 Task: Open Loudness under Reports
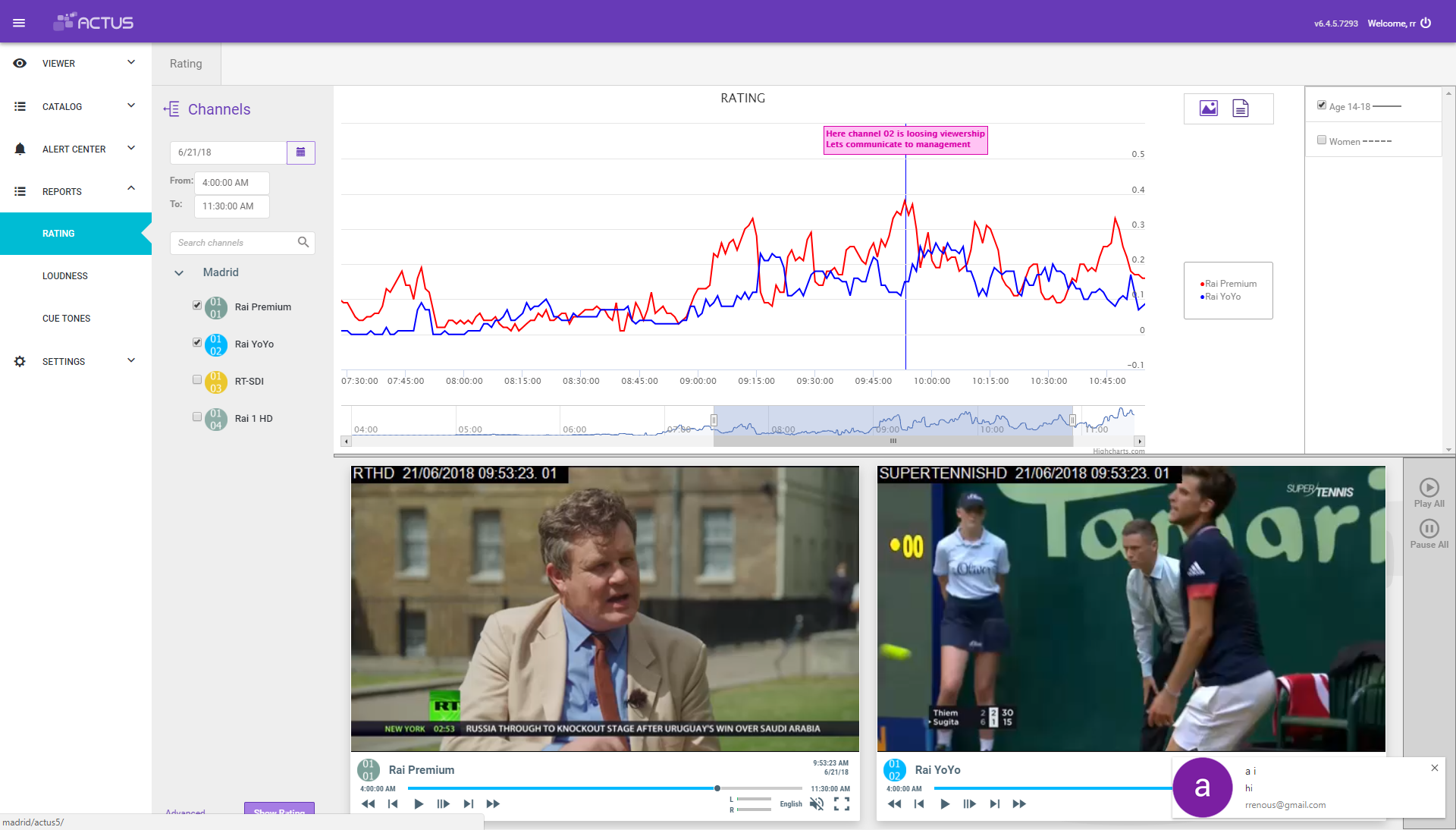[65, 275]
